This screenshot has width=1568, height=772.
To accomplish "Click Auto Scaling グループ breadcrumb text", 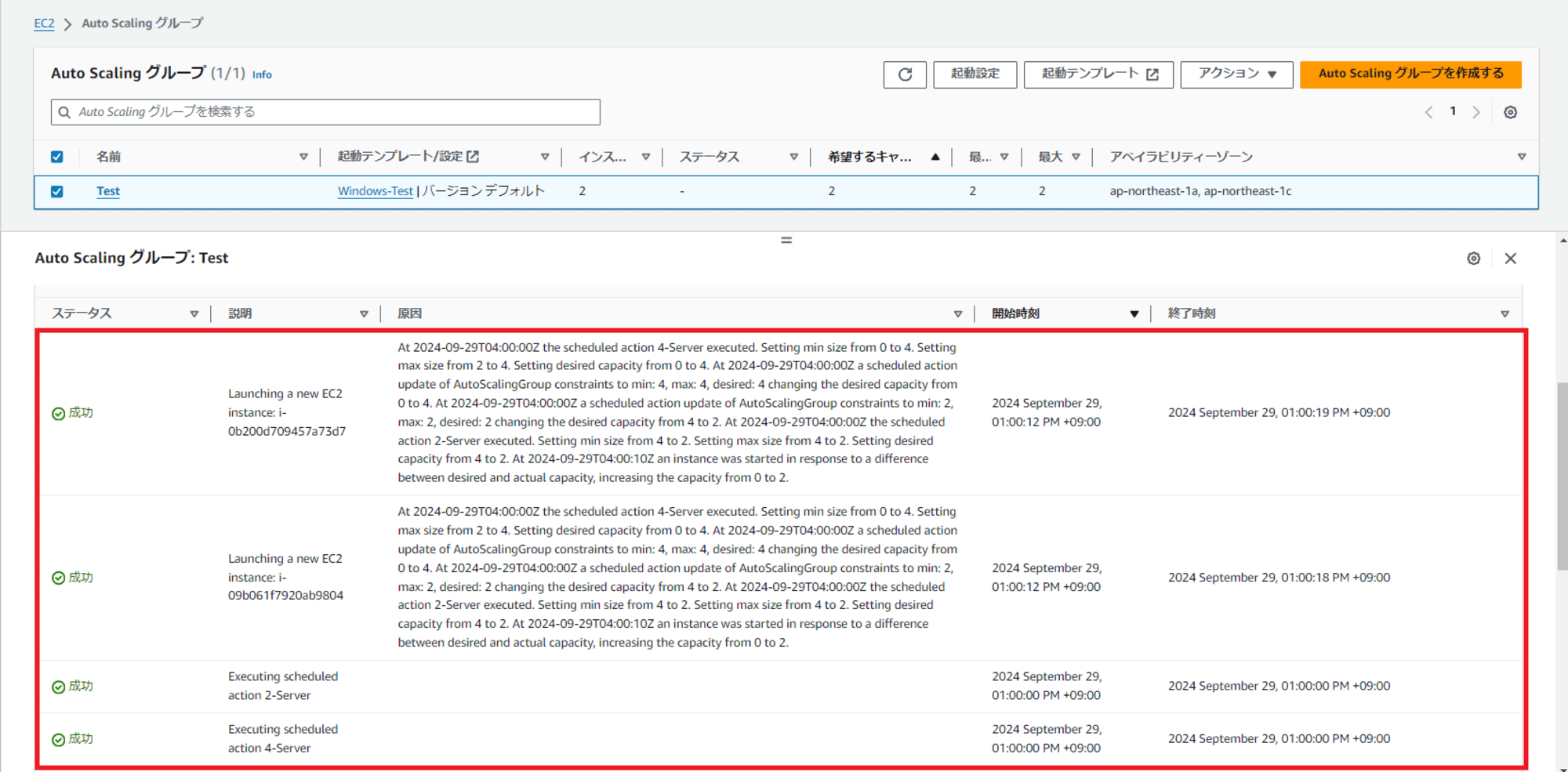I will (142, 24).
